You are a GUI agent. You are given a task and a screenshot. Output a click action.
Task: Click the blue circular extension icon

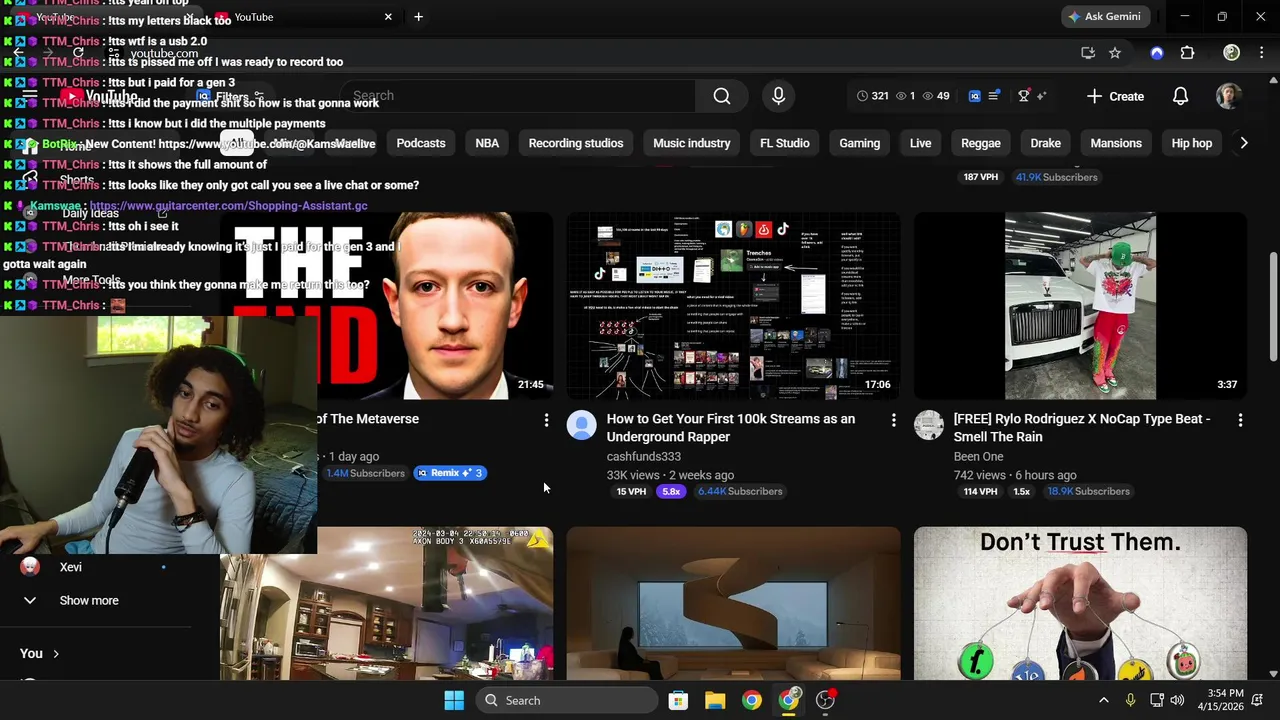(1157, 53)
